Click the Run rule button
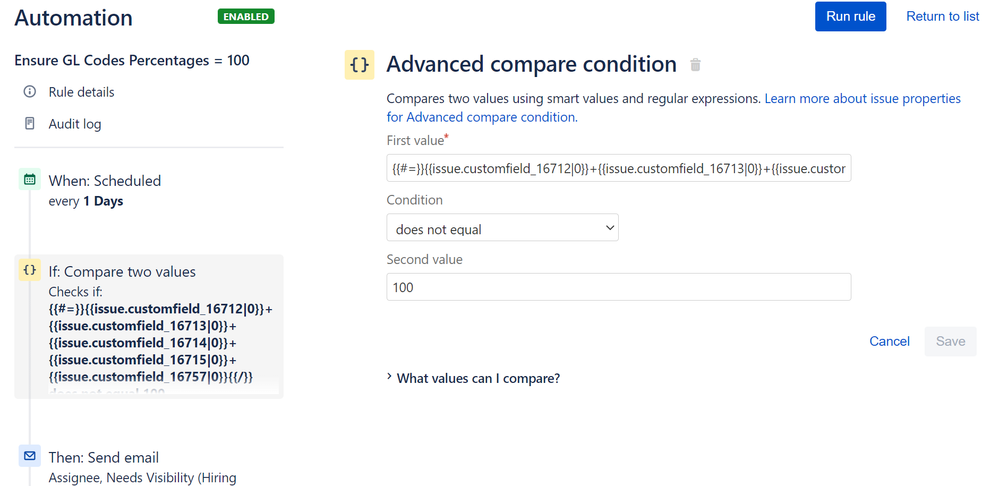 850,16
